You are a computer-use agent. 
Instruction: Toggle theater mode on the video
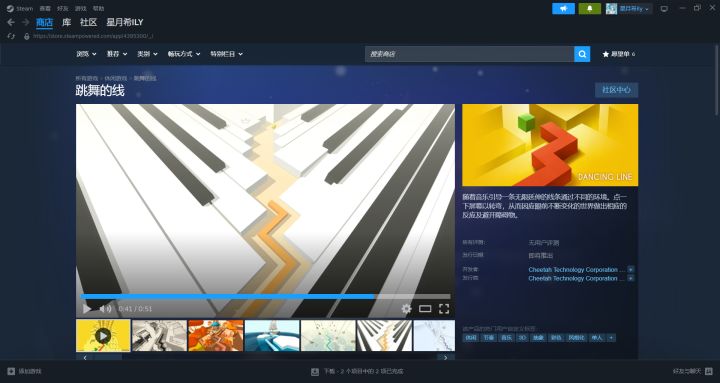pos(425,309)
